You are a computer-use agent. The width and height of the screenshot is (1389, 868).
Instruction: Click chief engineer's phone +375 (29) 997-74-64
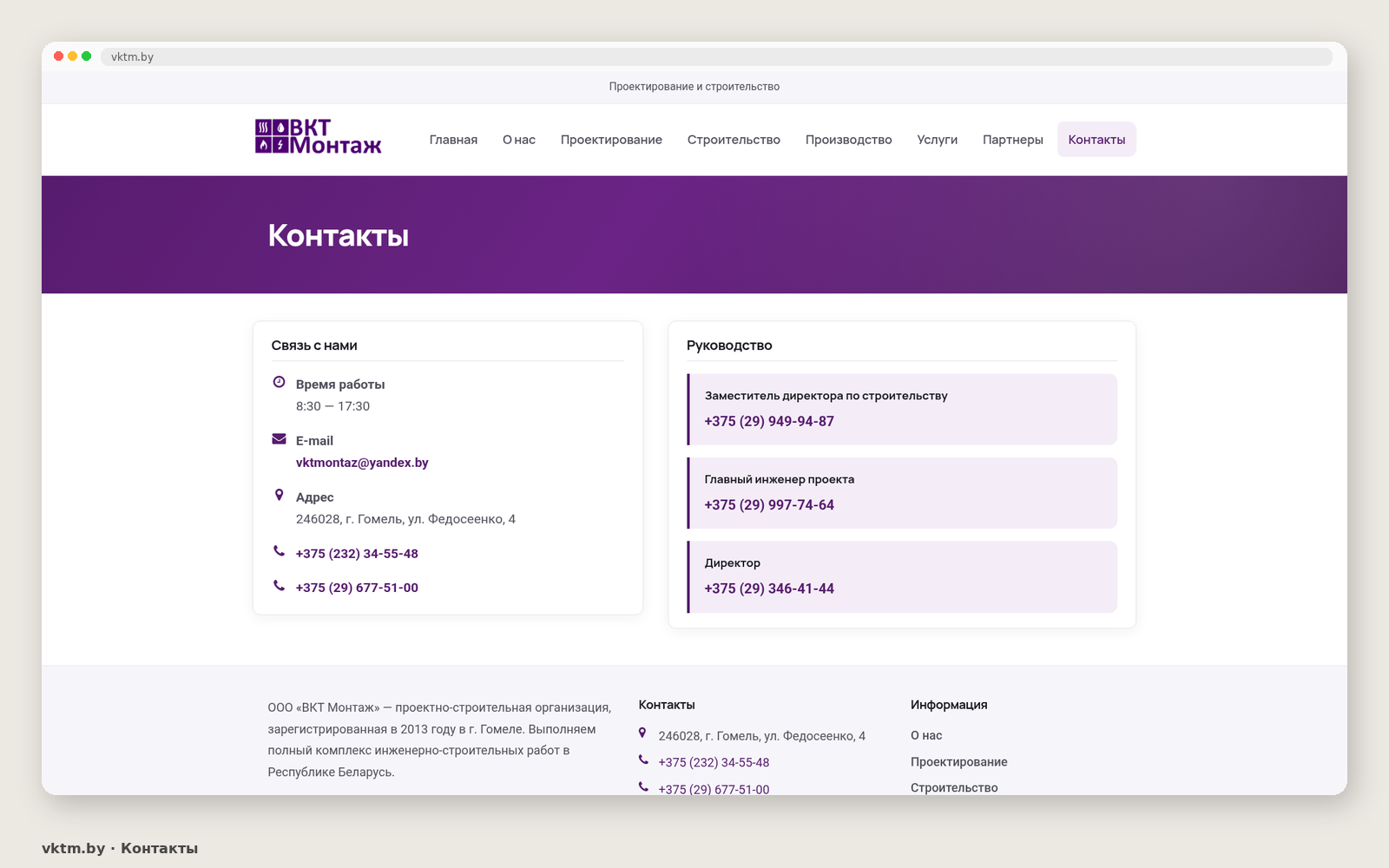(x=769, y=505)
